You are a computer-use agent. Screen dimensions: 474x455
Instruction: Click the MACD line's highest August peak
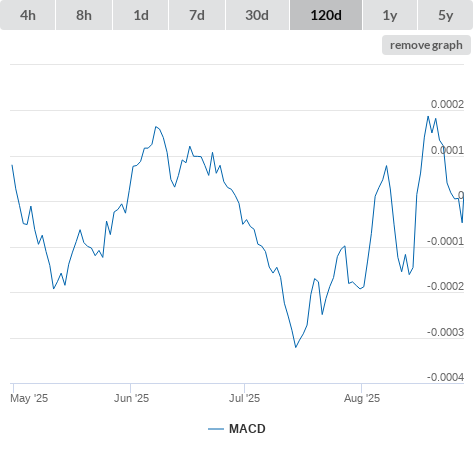(x=428, y=116)
